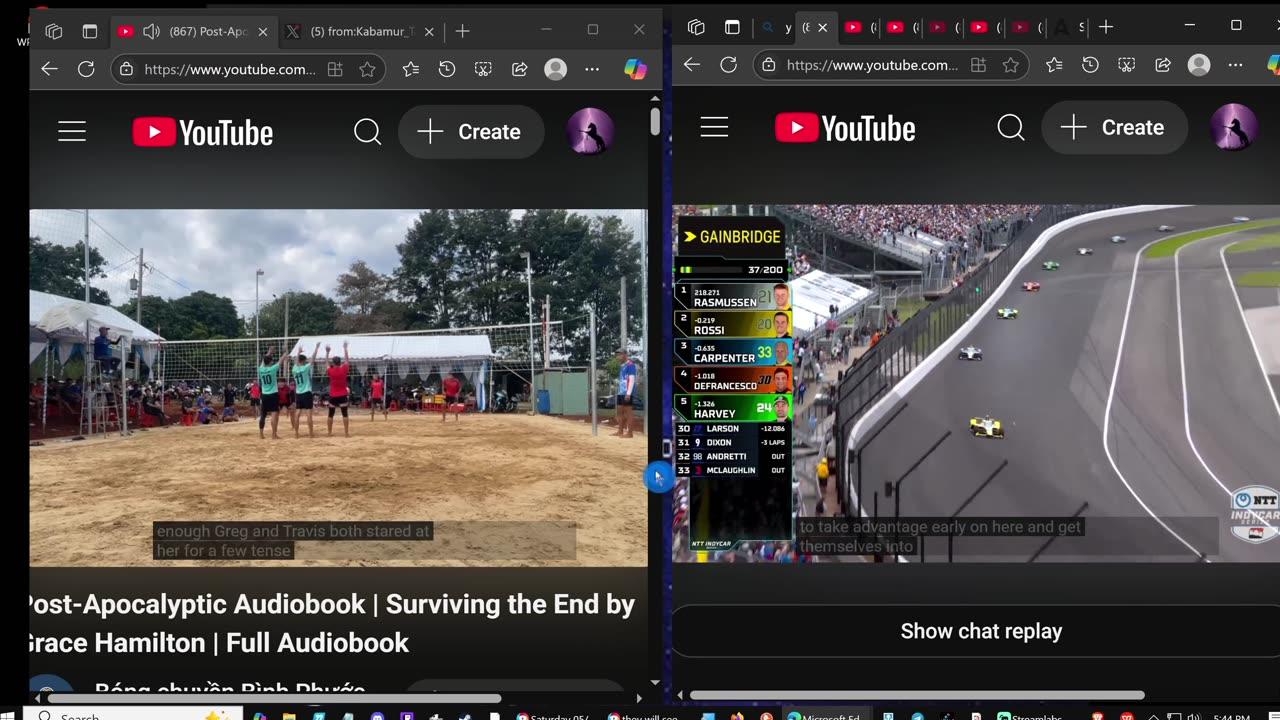1280x720 pixels.
Task: Go to YouTube home via right logo
Action: click(x=846, y=128)
